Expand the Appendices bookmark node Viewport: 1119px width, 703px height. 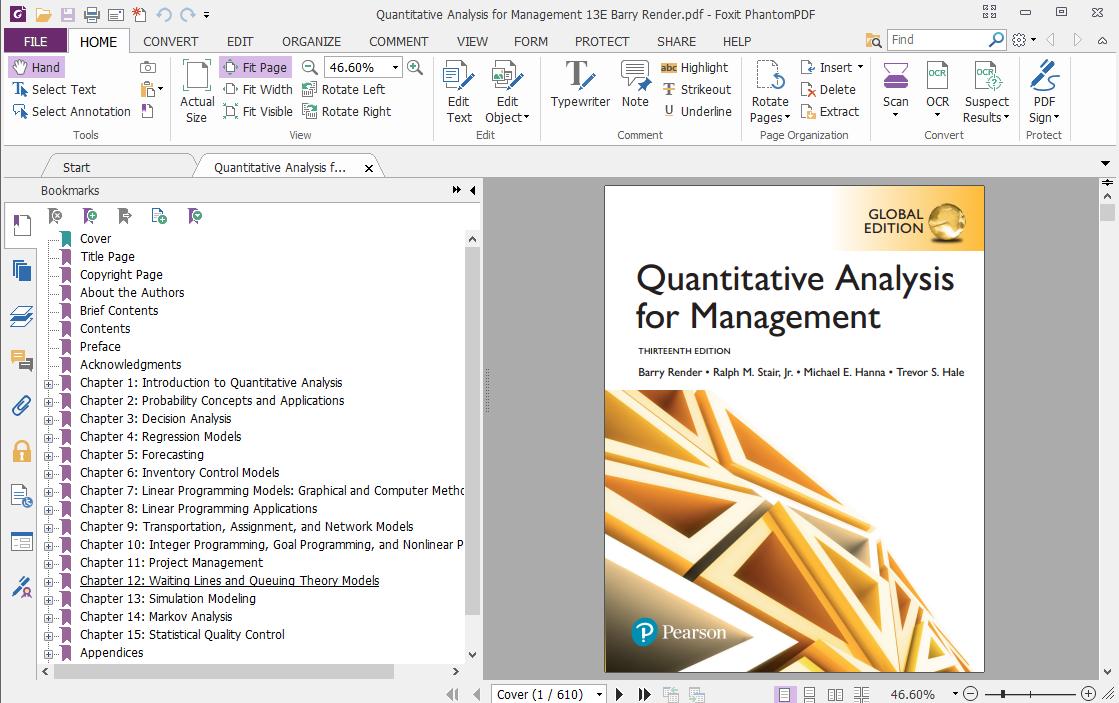click(x=49, y=653)
